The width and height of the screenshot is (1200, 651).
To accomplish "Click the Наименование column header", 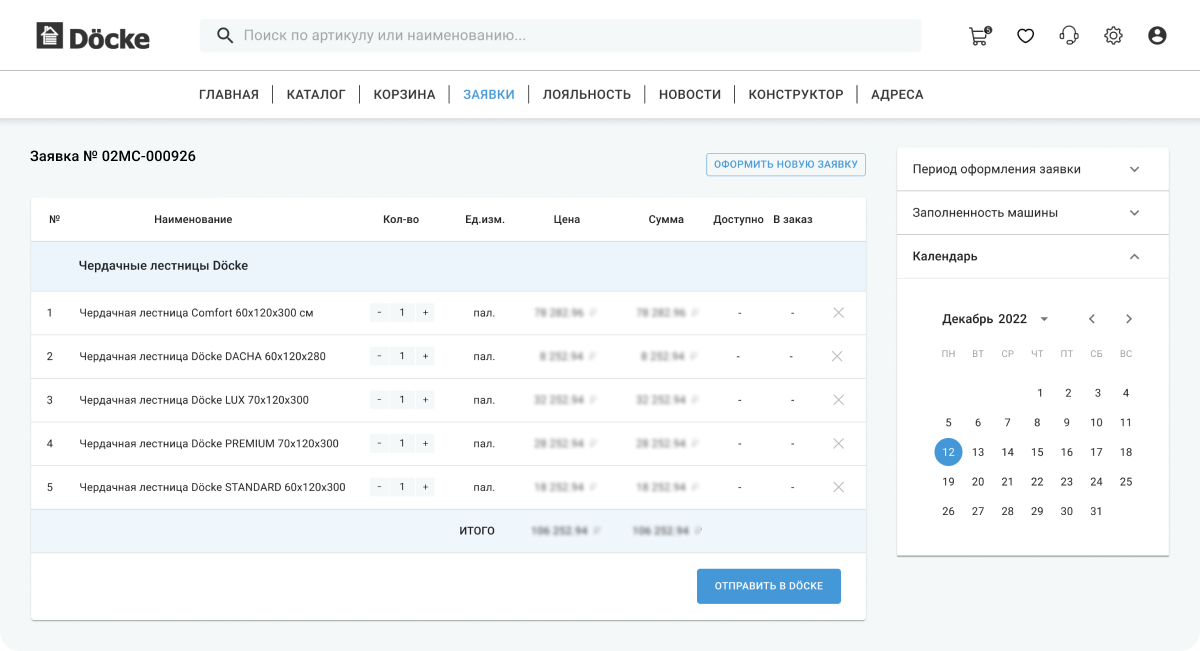I will 193,220.
